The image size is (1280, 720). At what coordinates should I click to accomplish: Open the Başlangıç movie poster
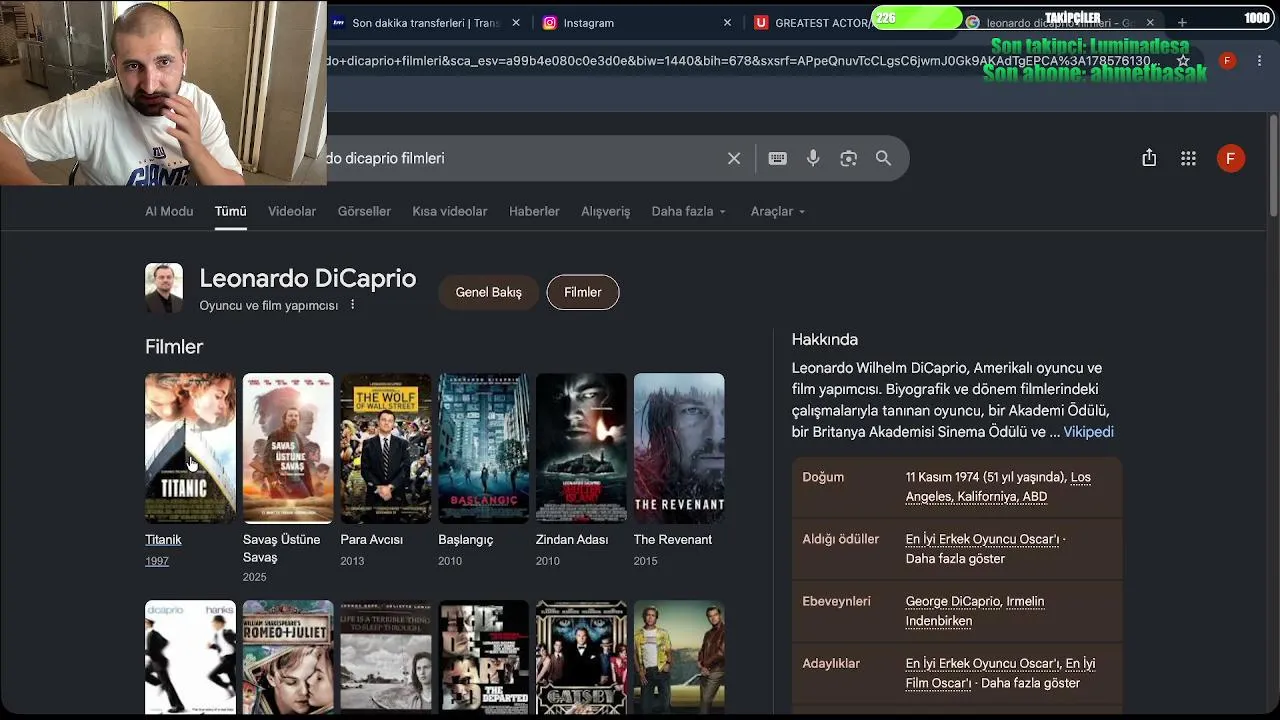[483, 448]
